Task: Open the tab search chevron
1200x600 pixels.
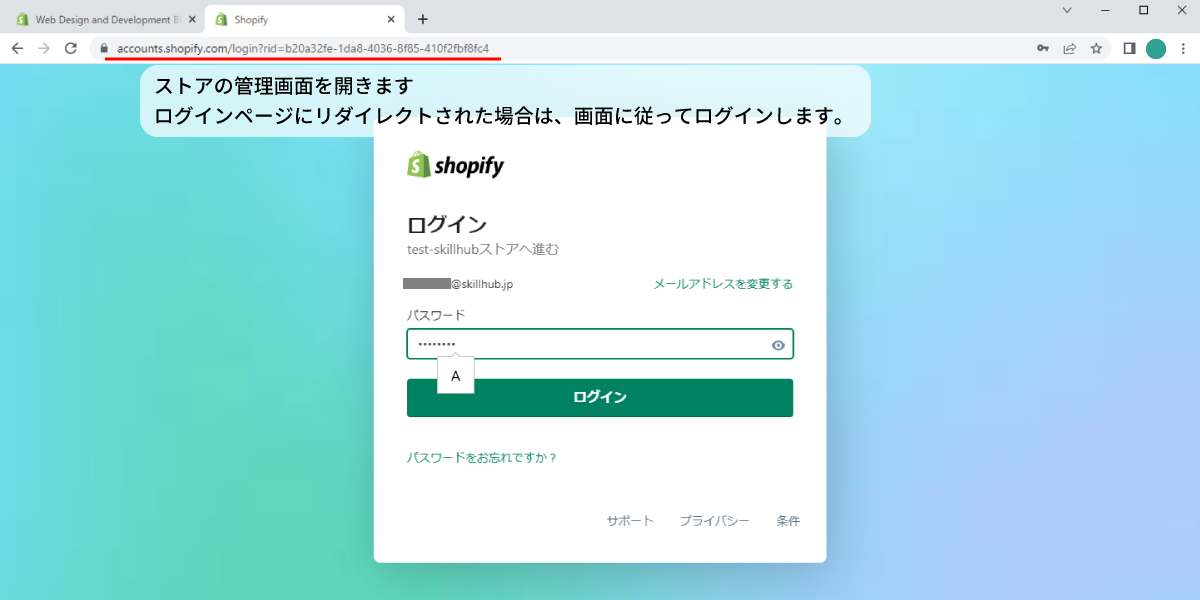Action: point(1067,10)
